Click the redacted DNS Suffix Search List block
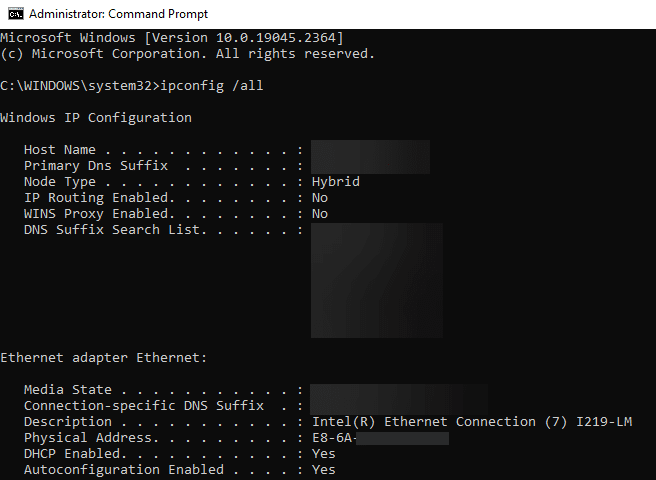656x480 pixels. tap(377, 280)
